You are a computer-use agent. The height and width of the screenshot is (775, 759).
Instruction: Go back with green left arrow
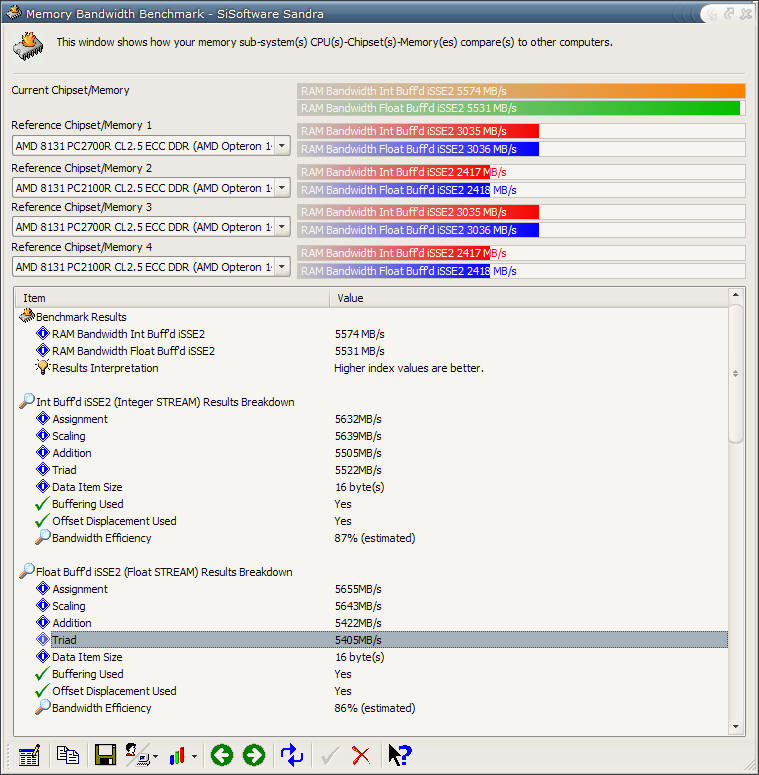coord(222,755)
